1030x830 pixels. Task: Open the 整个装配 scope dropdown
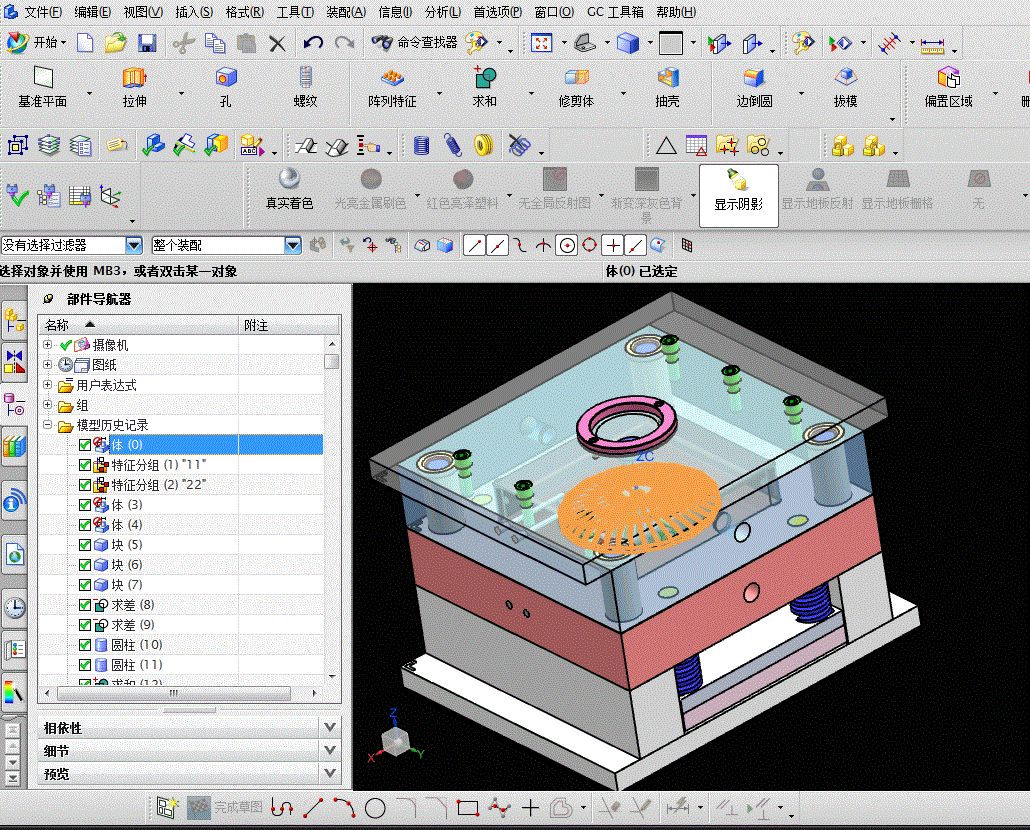coord(293,246)
